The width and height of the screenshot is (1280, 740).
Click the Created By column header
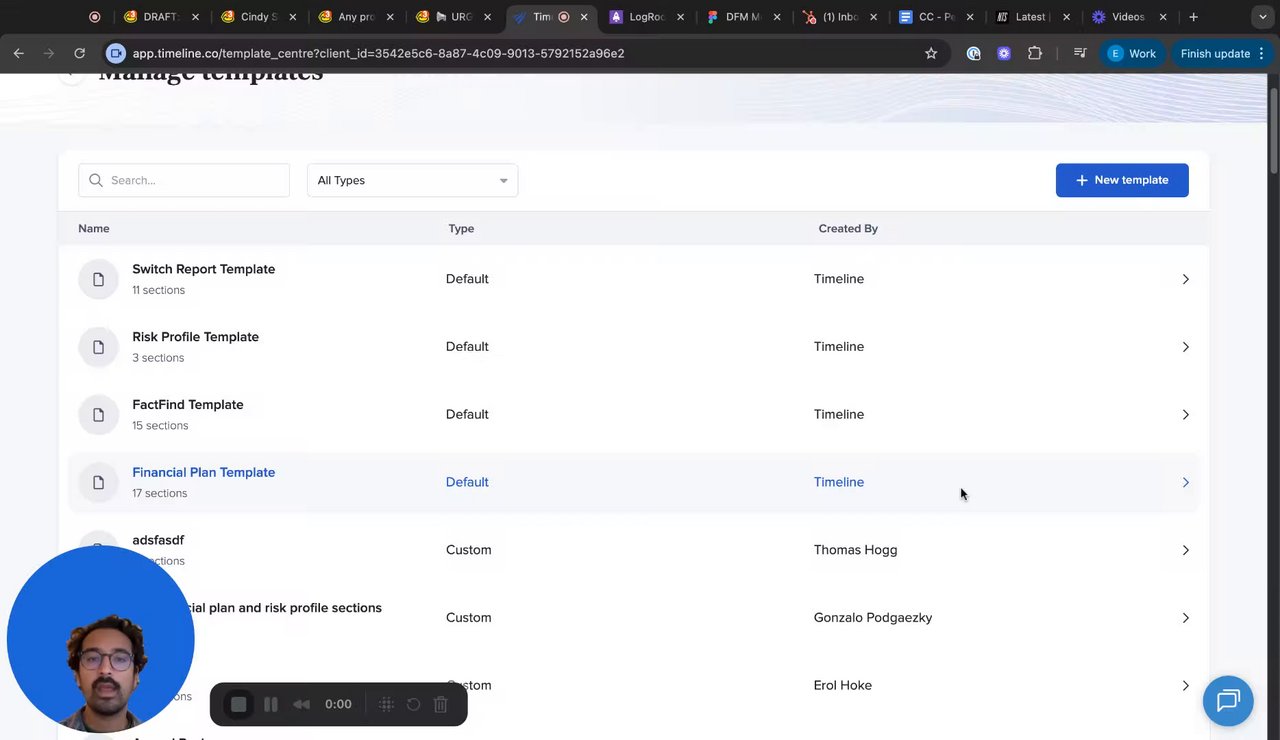coord(848,229)
